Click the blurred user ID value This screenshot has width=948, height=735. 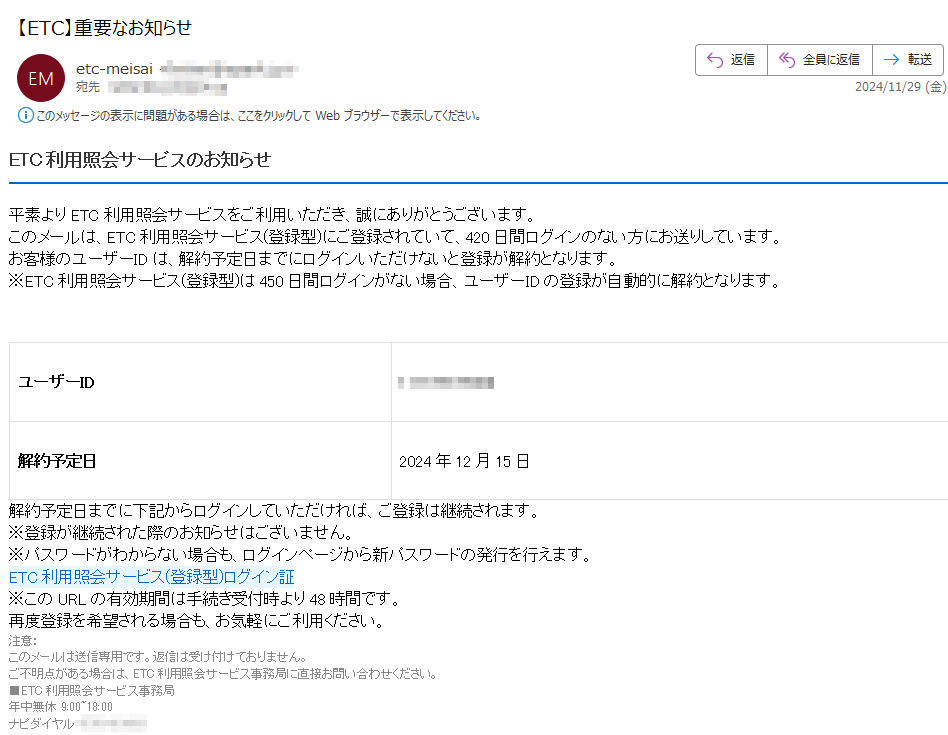(446, 382)
